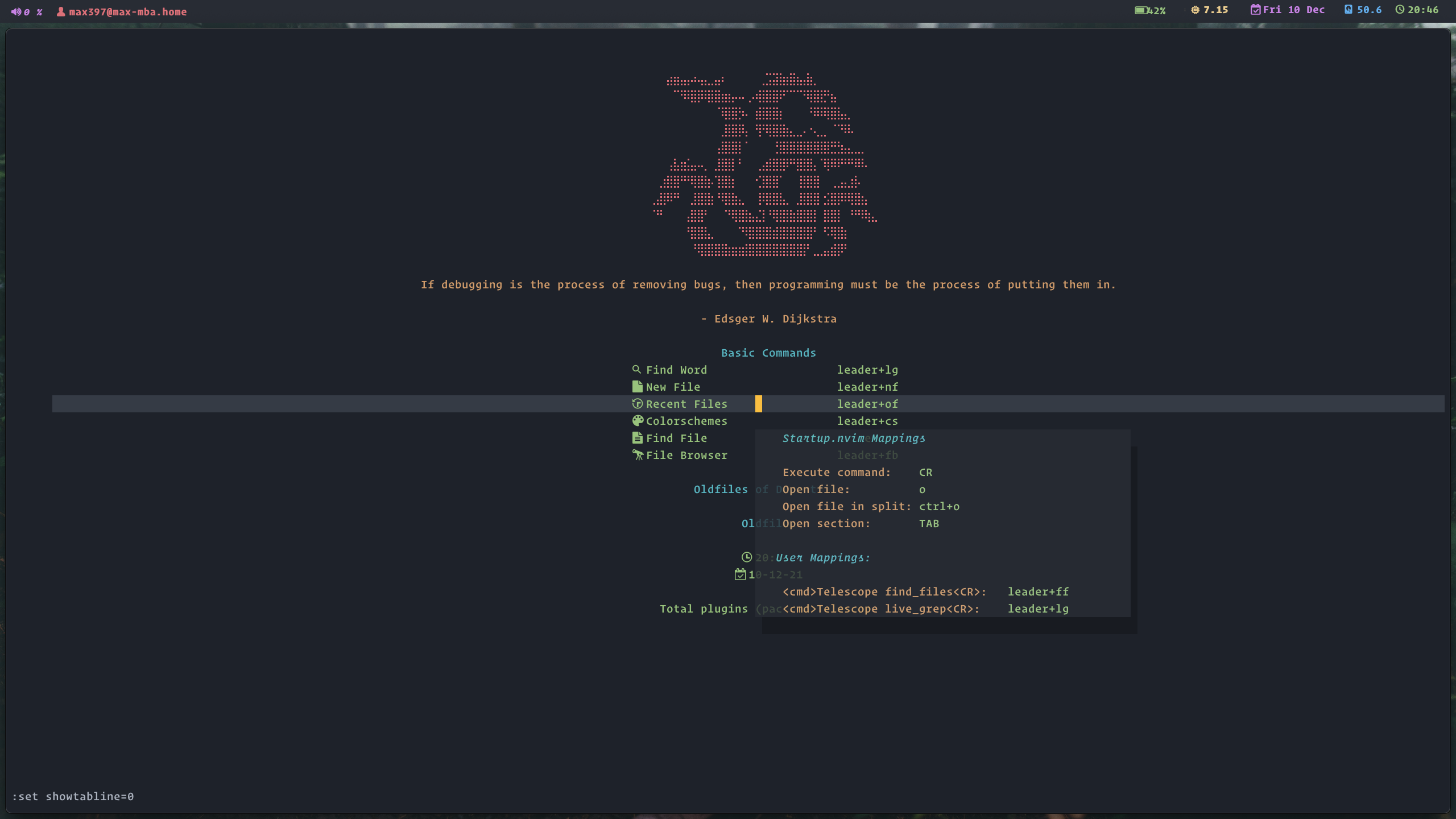This screenshot has width=1456, height=819.
Task: Click the New File icon
Action: pos(636,387)
